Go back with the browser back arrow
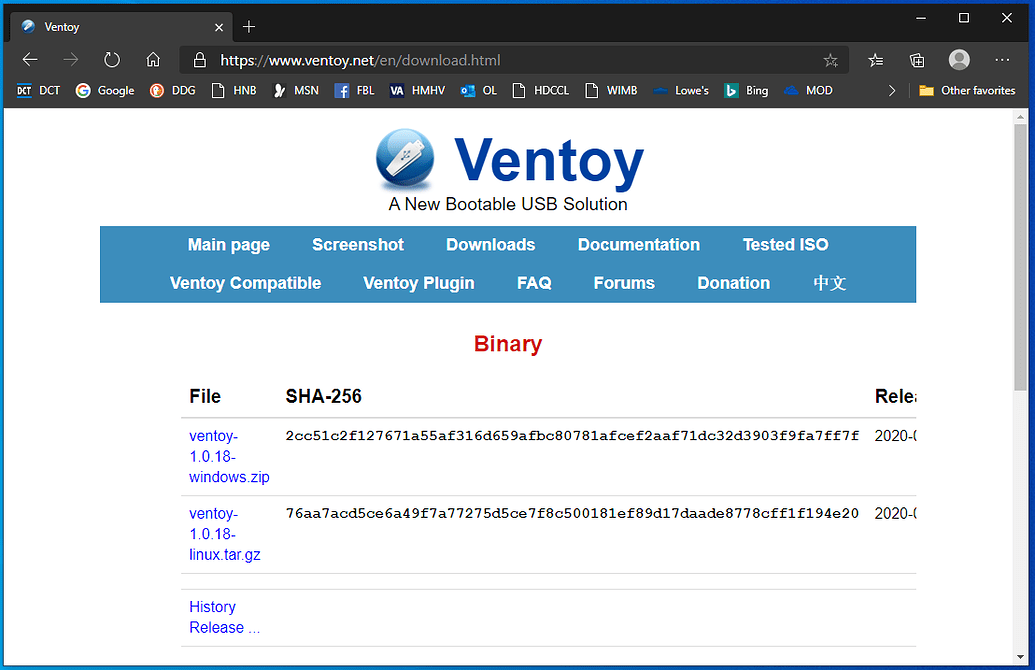This screenshot has width=1035, height=670. (30, 60)
